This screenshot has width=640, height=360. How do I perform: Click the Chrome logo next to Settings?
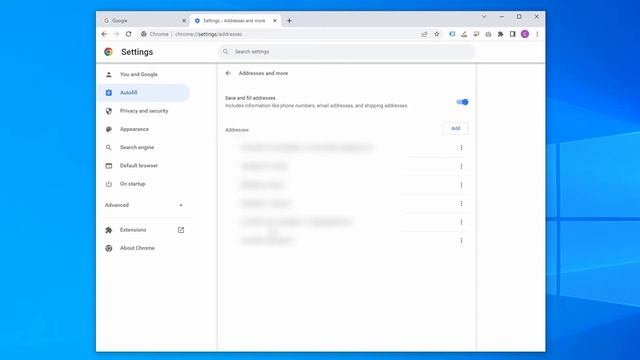tap(108, 52)
